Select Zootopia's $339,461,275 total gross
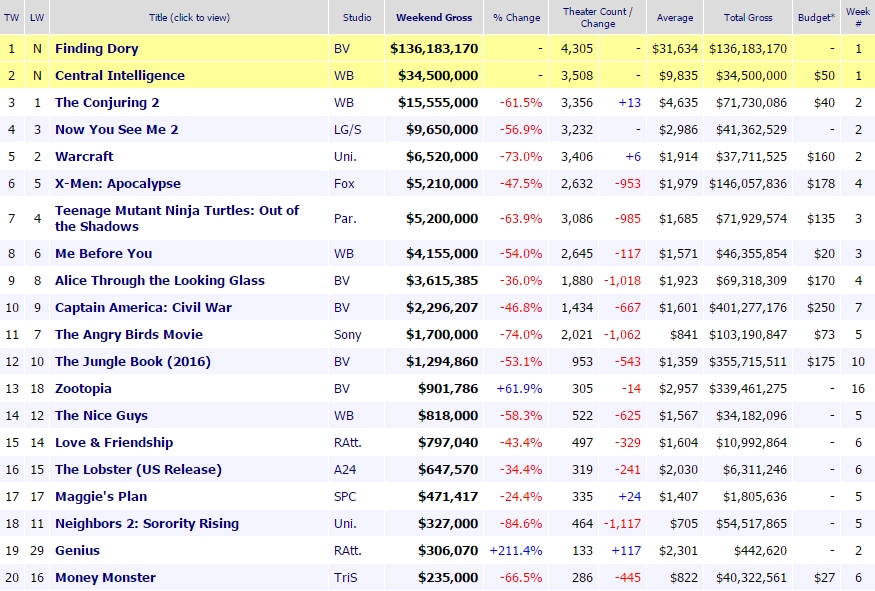 pos(748,388)
